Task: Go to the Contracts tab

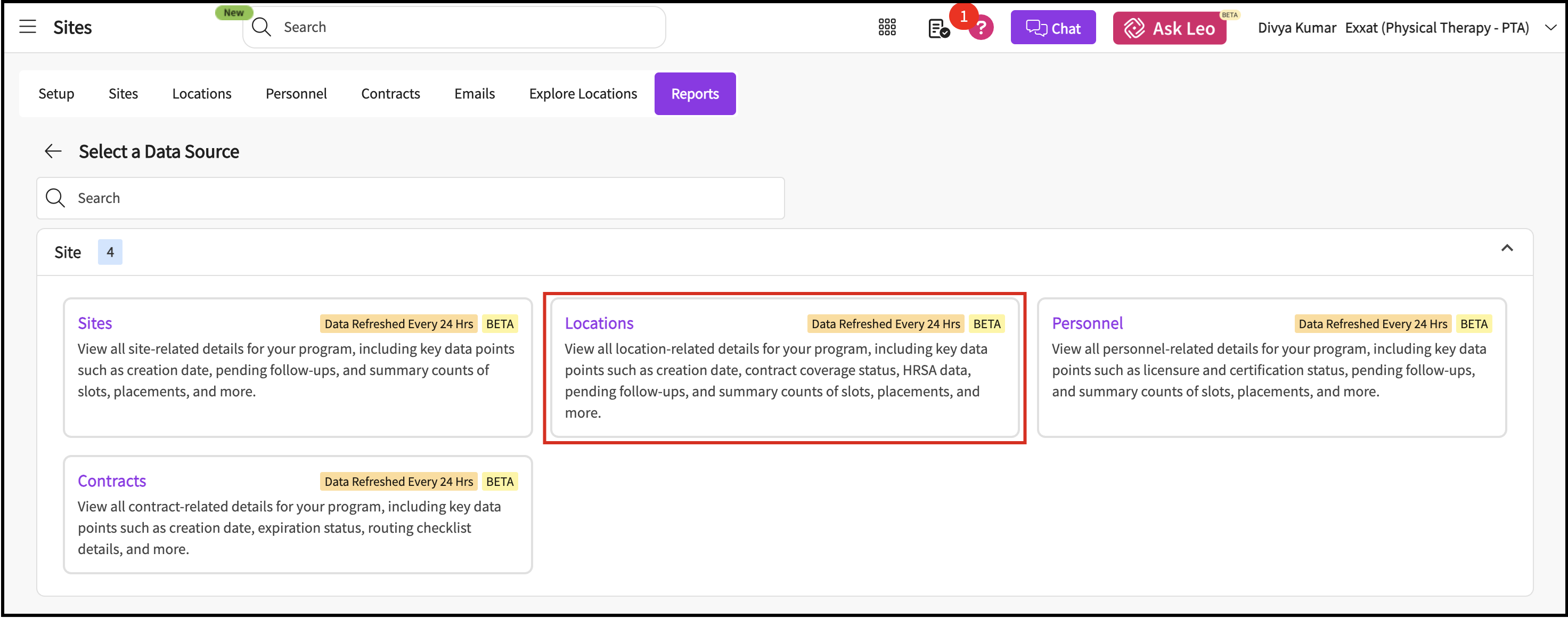Action: 390,94
